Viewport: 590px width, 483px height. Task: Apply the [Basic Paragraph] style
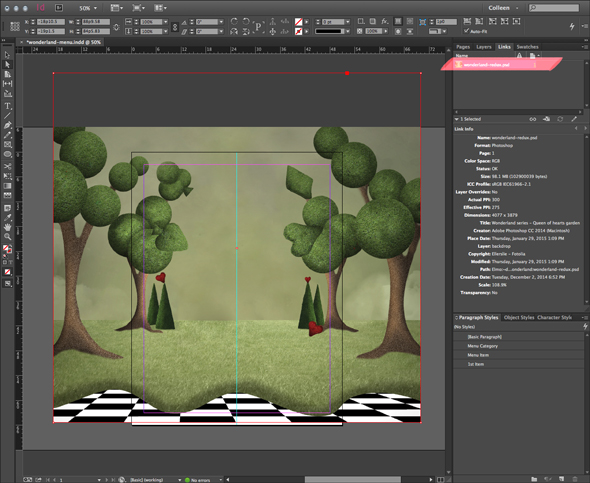[x=518, y=337]
